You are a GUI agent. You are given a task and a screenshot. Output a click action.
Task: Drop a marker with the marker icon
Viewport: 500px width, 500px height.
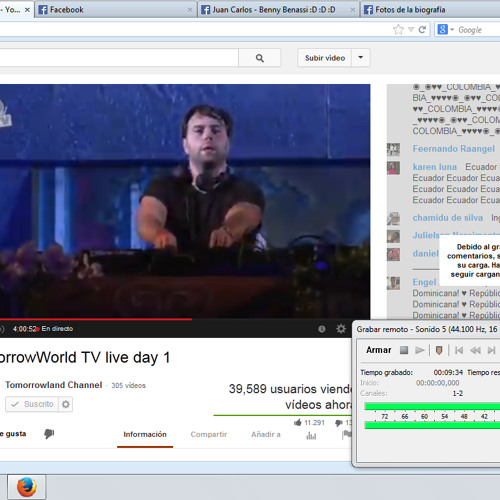[x=439, y=350]
